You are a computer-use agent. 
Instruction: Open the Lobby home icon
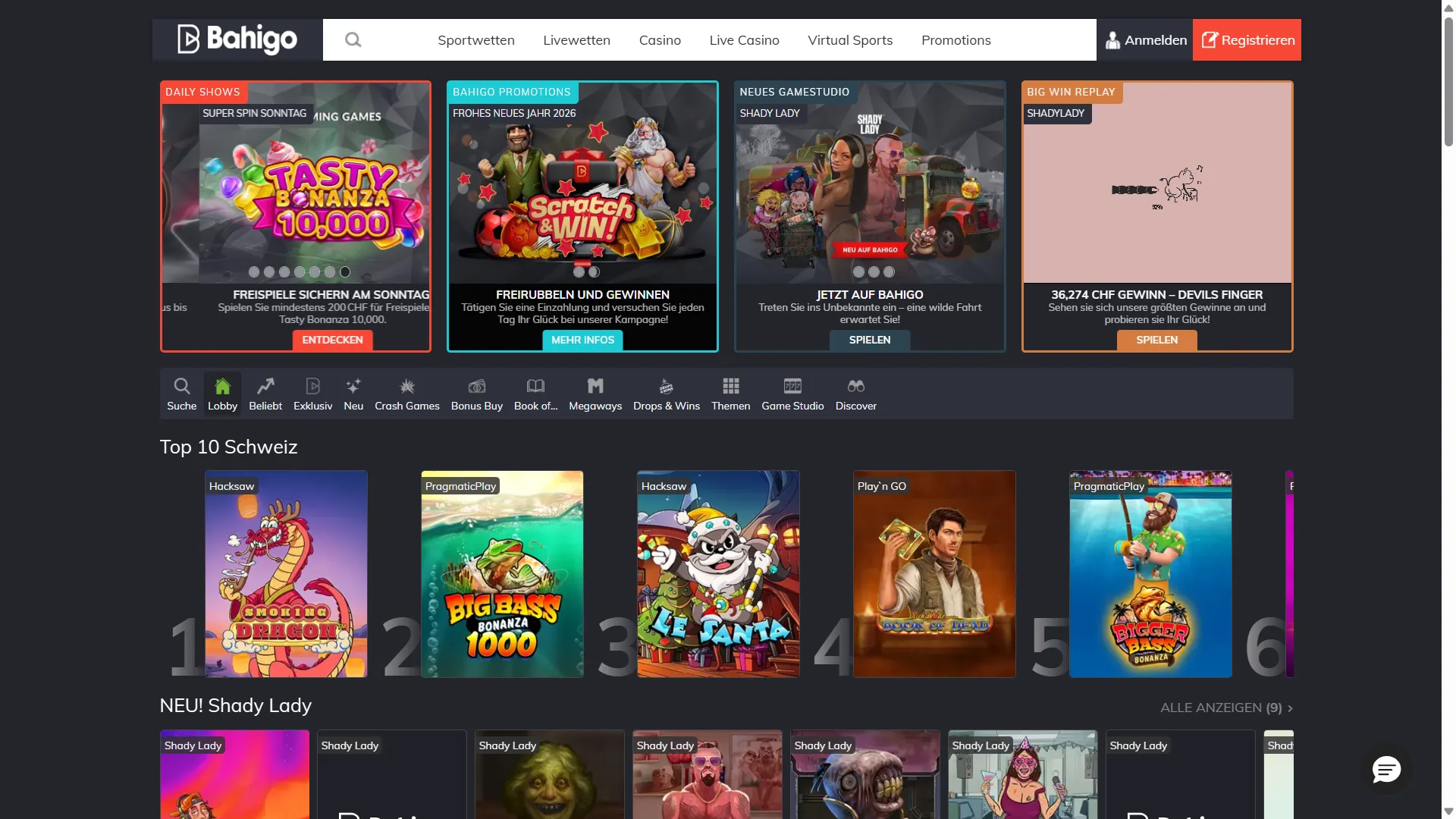[222, 387]
